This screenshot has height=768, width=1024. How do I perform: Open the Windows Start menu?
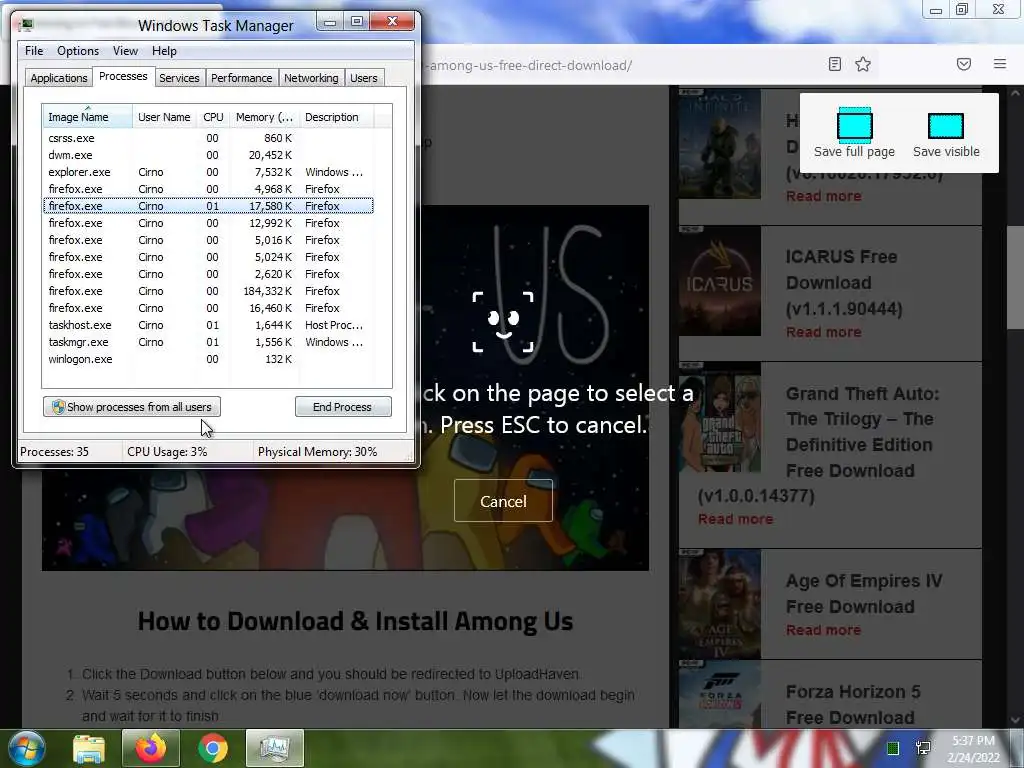pyautogui.click(x=25, y=748)
